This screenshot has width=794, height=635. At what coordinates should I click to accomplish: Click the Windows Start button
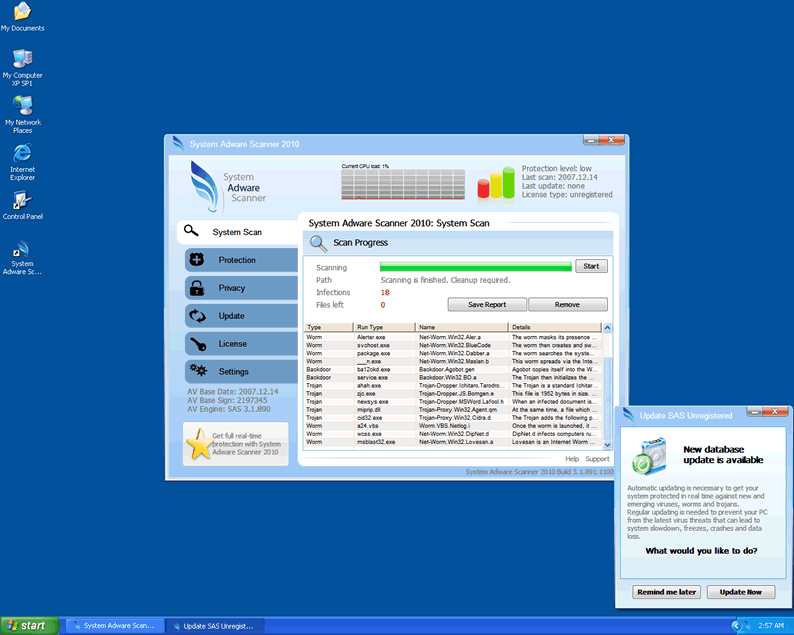pos(27,625)
